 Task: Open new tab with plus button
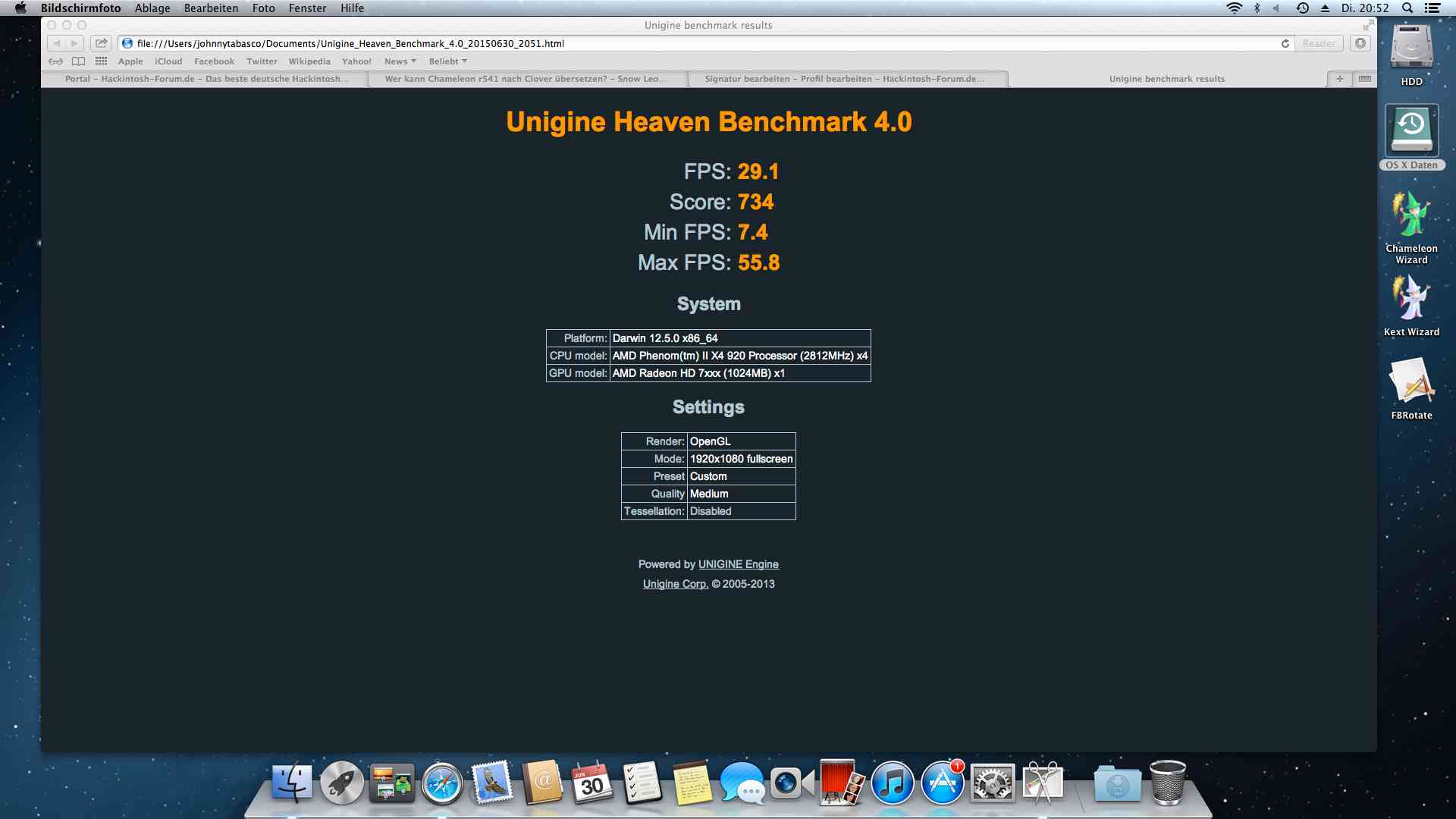click(1340, 79)
